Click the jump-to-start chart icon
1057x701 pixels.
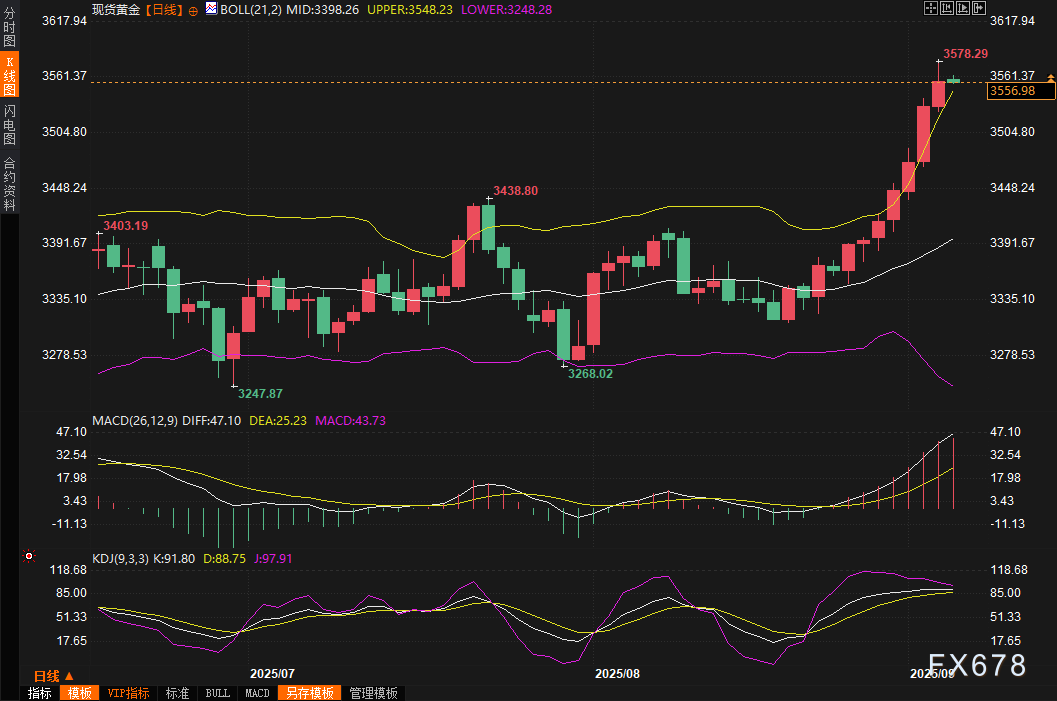(x=948, y=8)
